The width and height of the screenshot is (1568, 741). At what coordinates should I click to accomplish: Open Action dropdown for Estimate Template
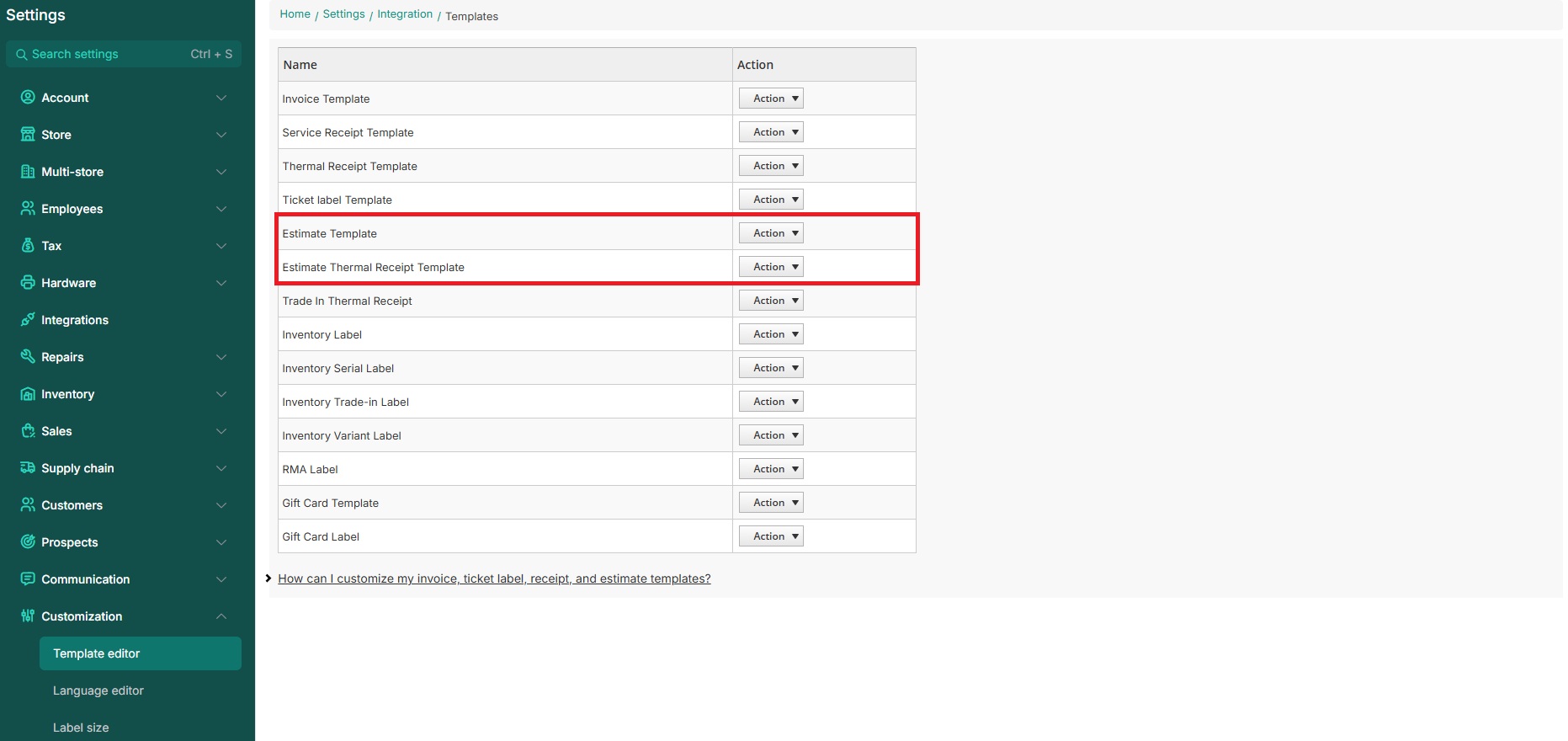[x=771, y=233]
